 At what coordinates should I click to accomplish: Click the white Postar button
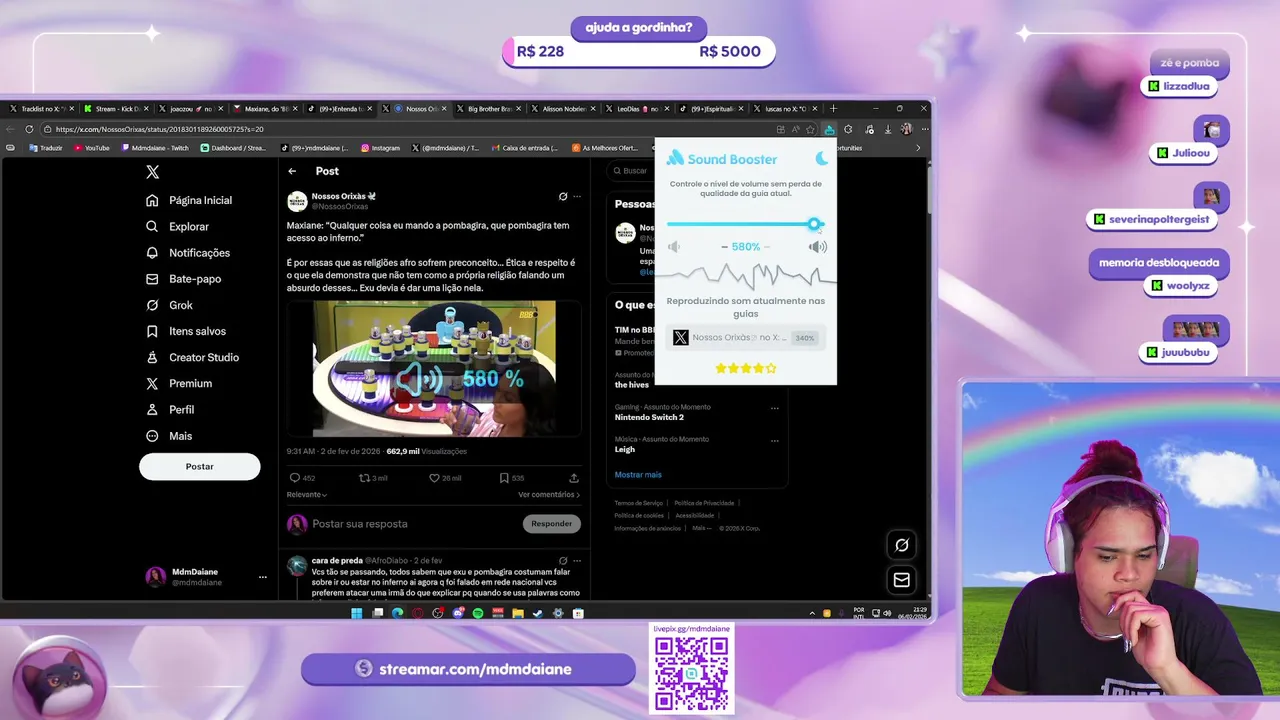199,466
